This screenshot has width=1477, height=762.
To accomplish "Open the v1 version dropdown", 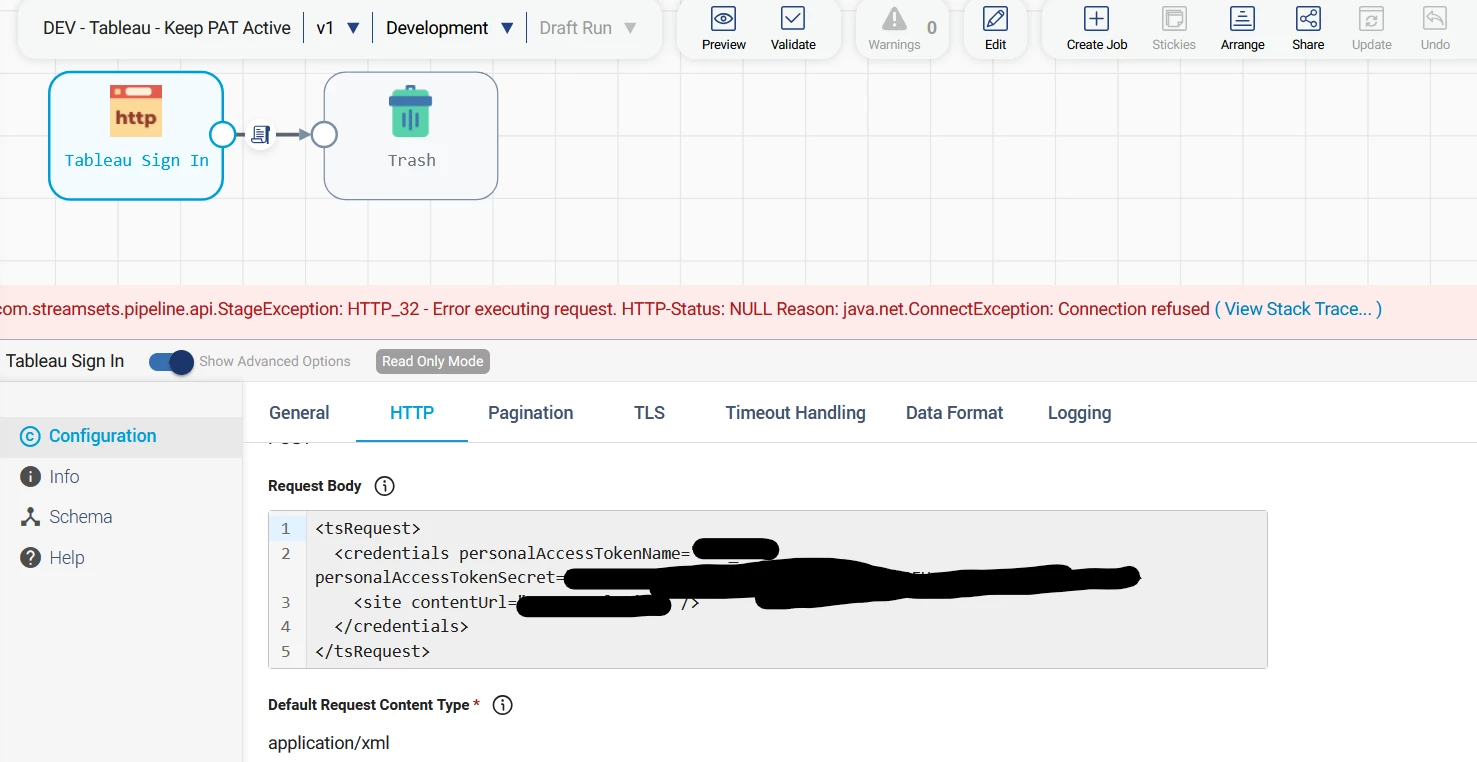I will pyautogui.click(x=337, y=28).
